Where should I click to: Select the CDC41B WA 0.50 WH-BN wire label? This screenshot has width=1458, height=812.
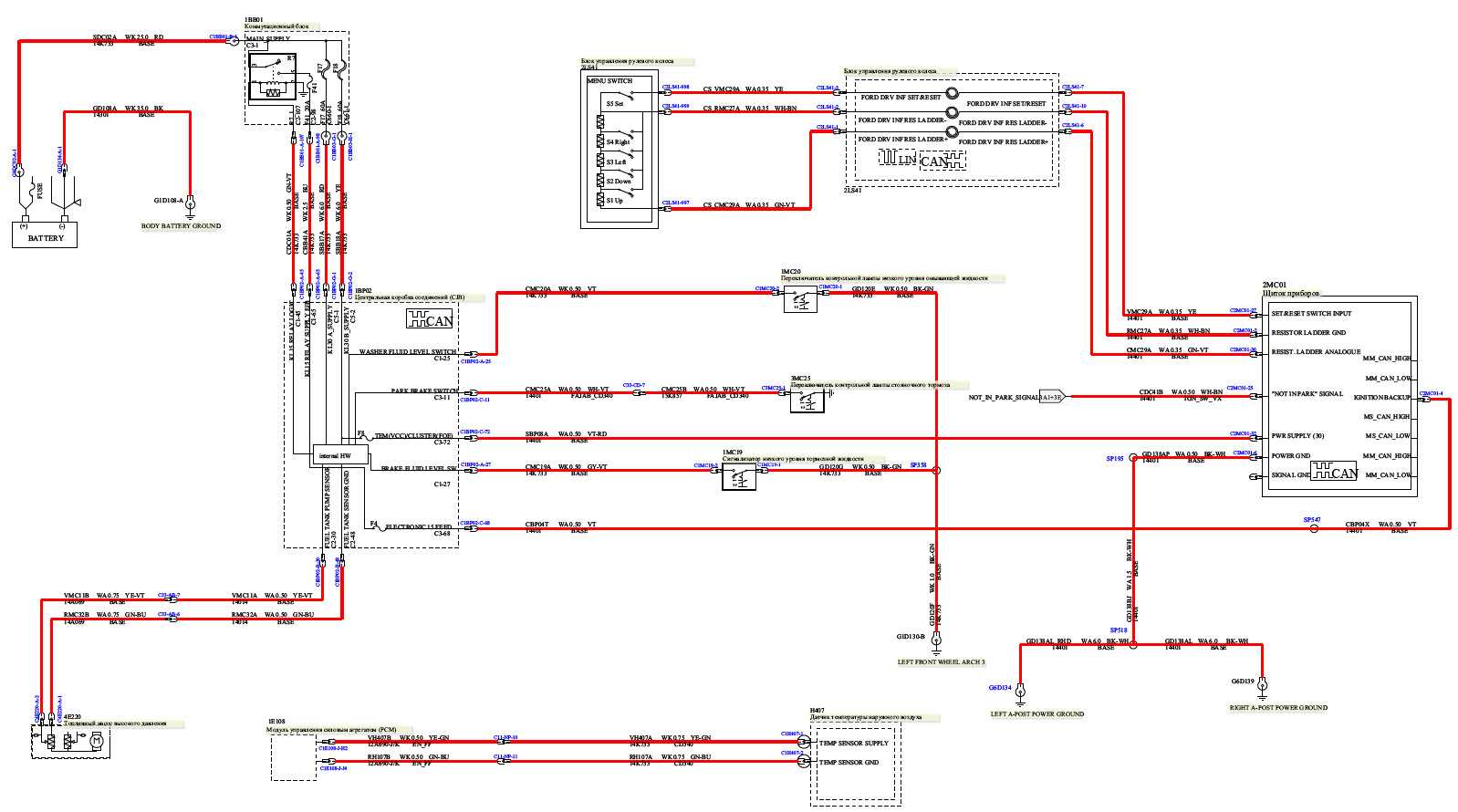tap(1181, 392)
